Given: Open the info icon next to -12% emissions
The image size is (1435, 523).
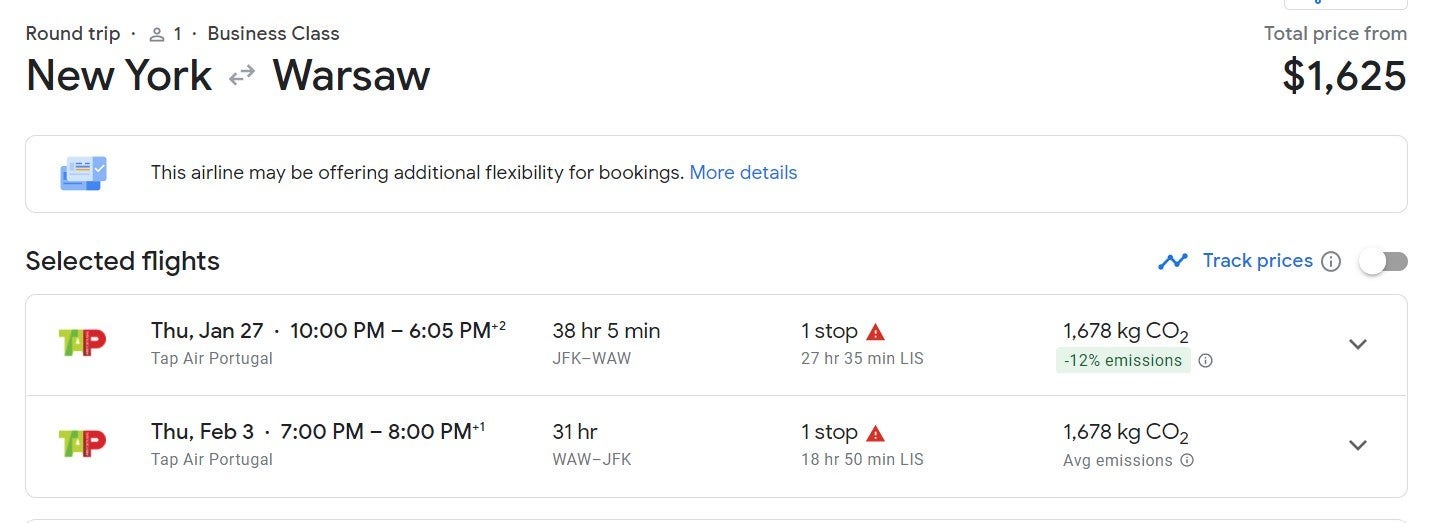Looking at the screenshot, I should 1205,361.
